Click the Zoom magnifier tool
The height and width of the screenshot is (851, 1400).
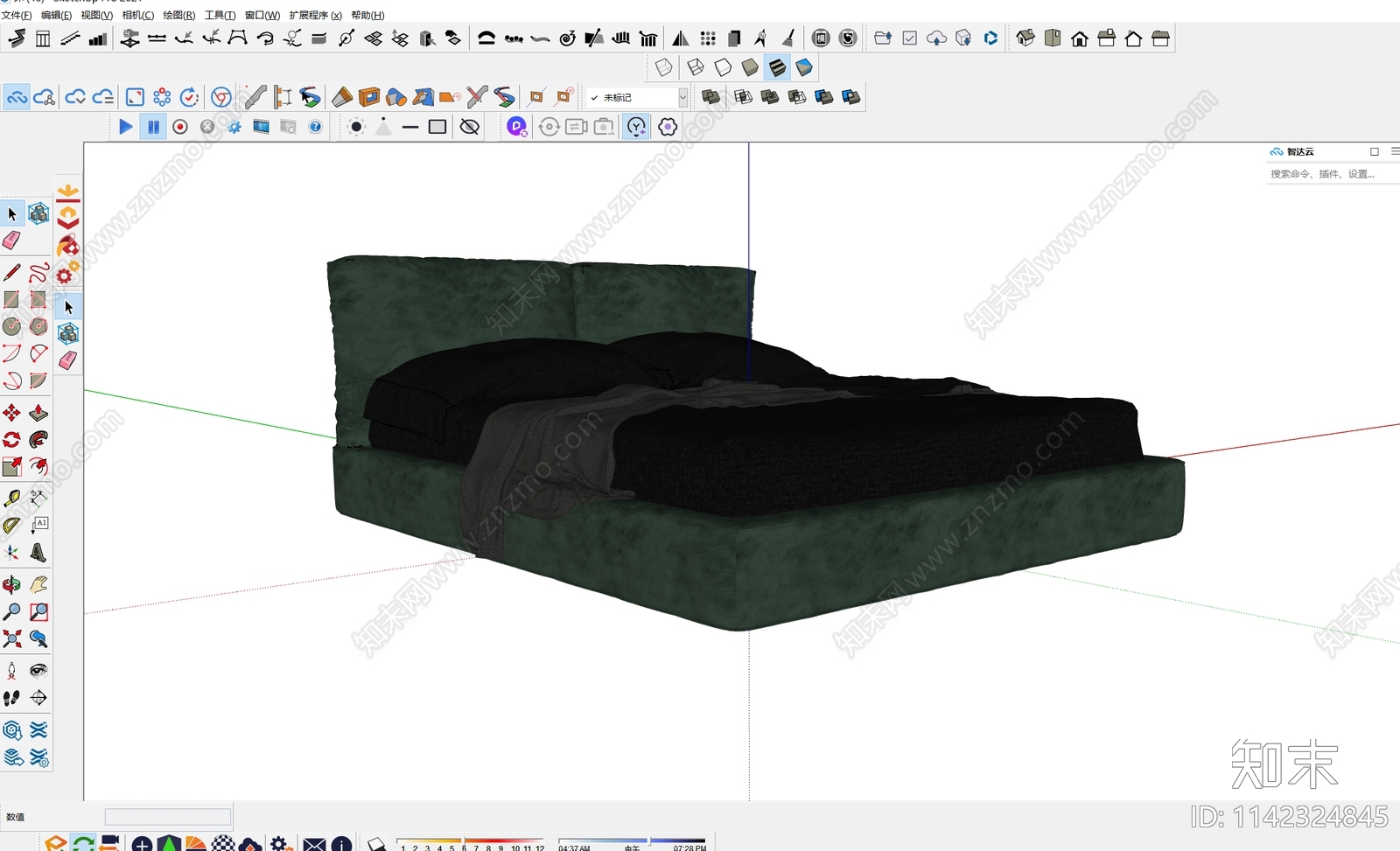point(11,611)
